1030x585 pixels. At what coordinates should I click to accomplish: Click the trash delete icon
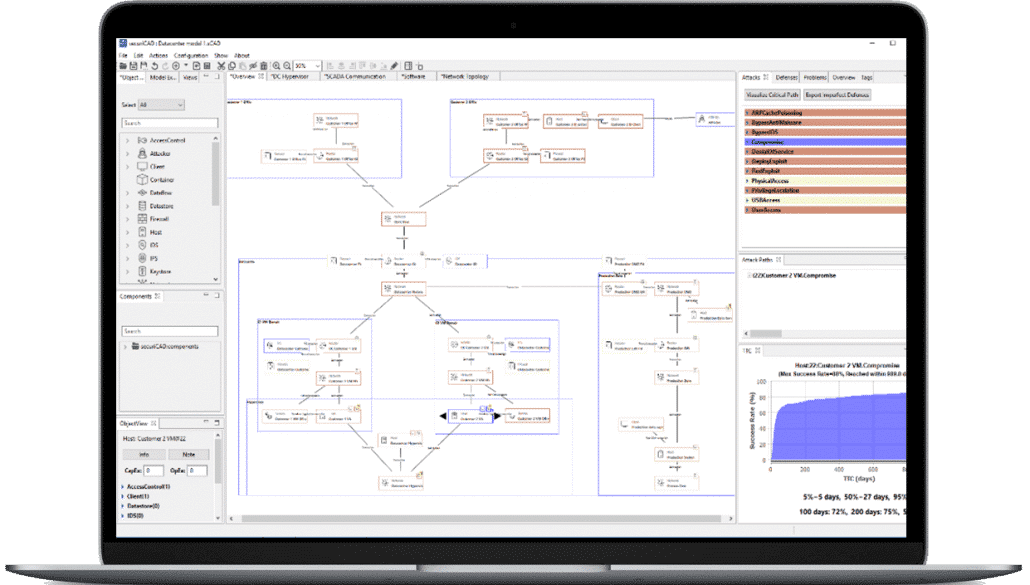tap(263, 66)
